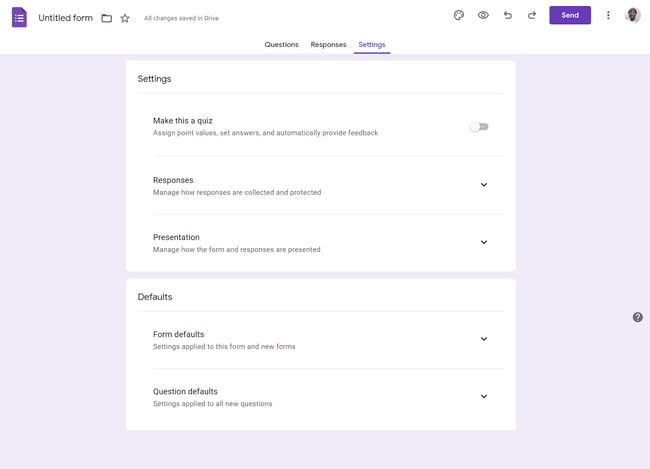Click 'Assign point values, set answers' description
This screenshot has width=650, height=469.
[x=265, y=133]
